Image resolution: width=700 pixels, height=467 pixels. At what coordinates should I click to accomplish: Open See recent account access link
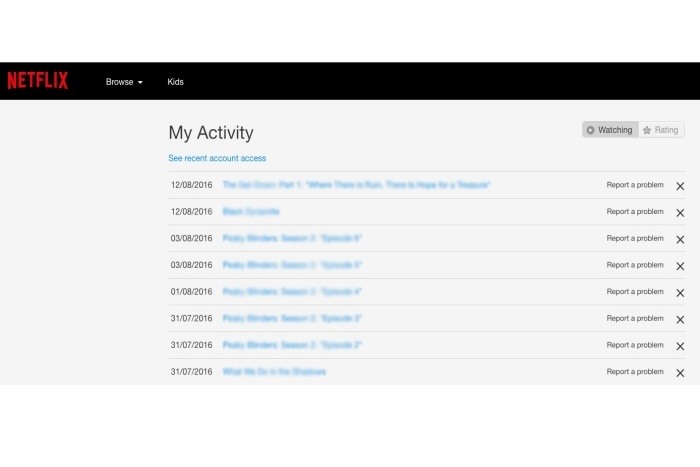point(217,158)
